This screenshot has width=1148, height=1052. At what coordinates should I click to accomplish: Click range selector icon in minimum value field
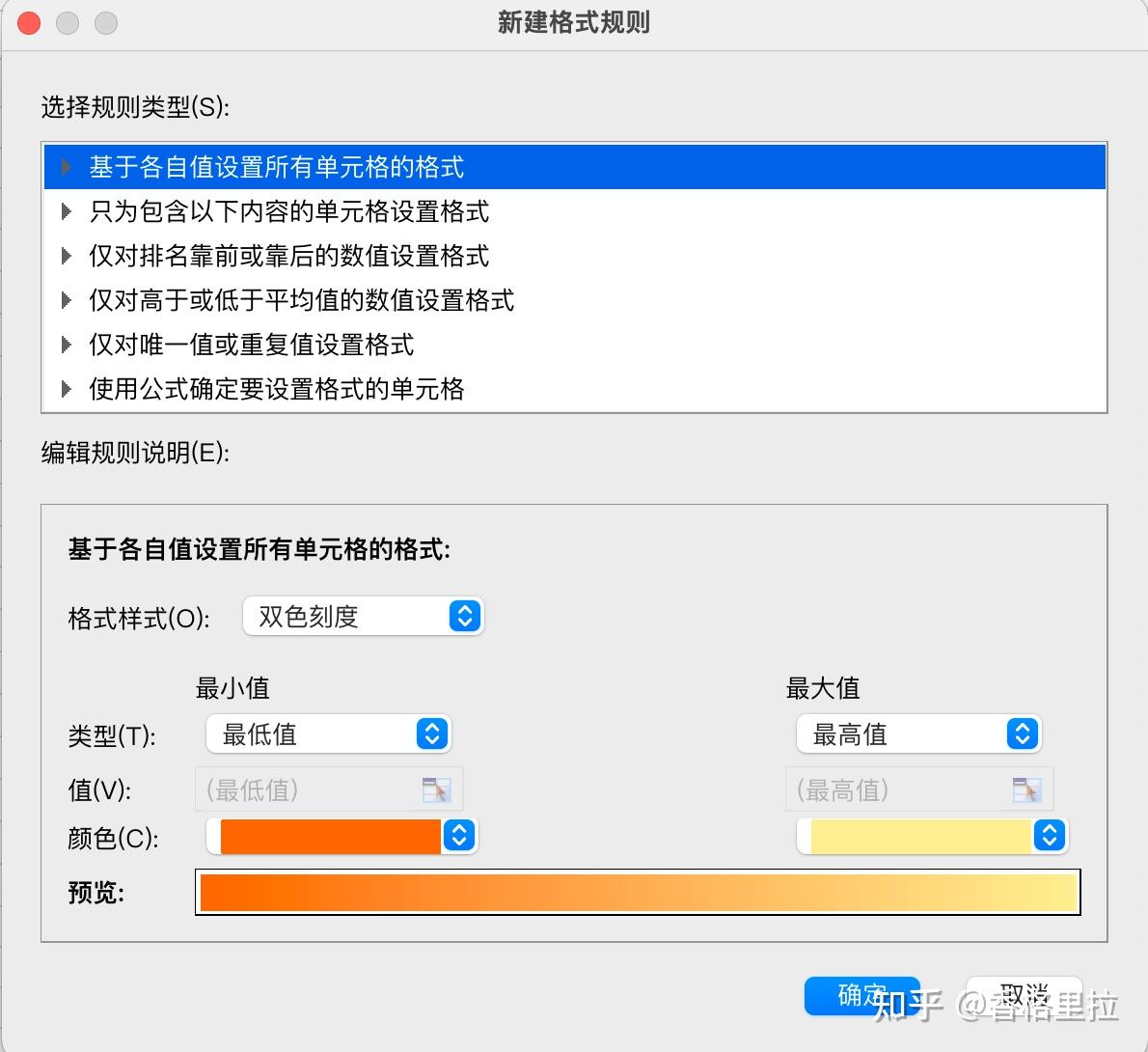pos(436,790)
